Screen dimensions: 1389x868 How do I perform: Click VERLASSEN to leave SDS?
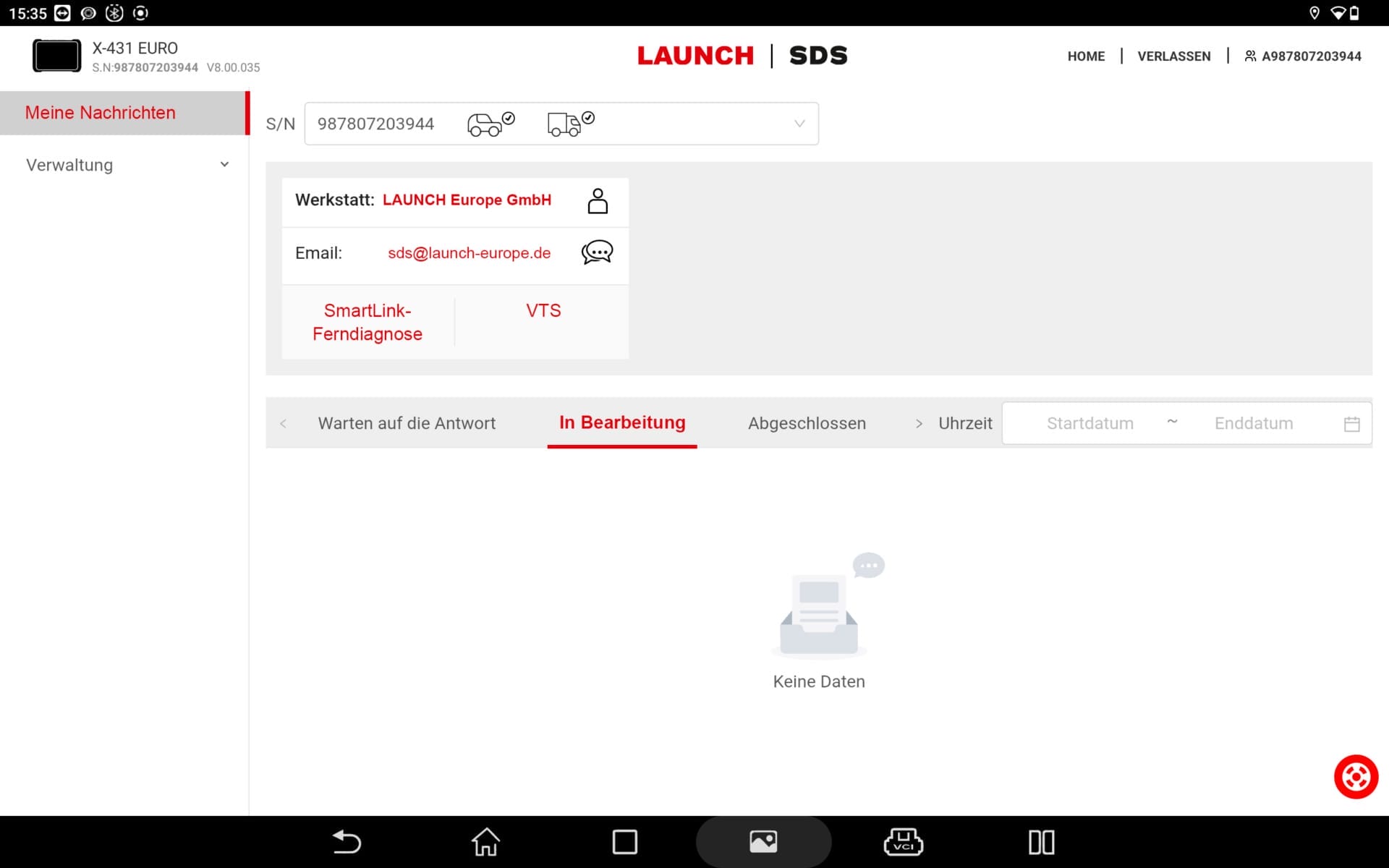(x=1173, y=56)
